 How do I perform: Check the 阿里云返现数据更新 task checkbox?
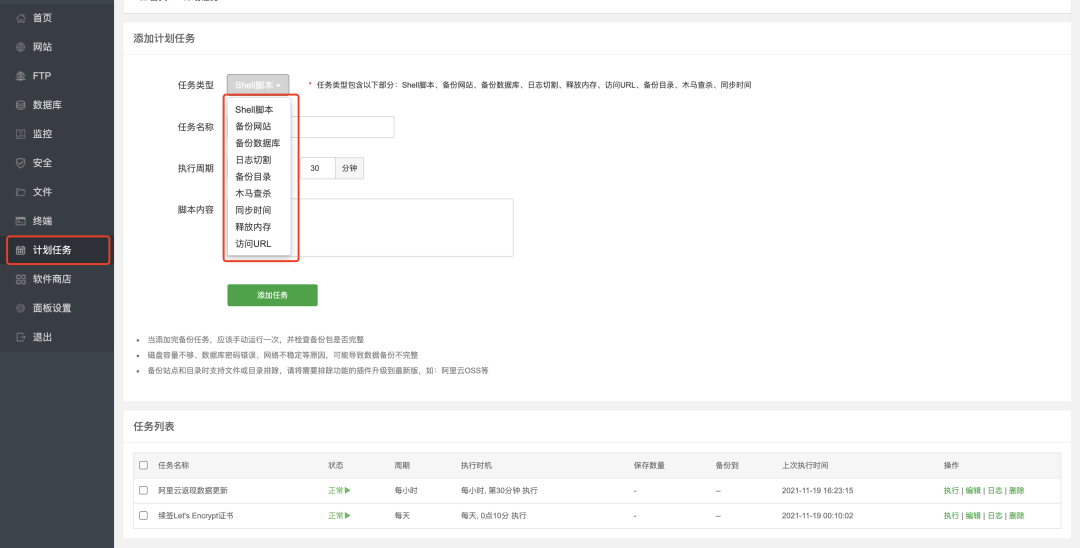pyautogui.click(x=143, y=490)
